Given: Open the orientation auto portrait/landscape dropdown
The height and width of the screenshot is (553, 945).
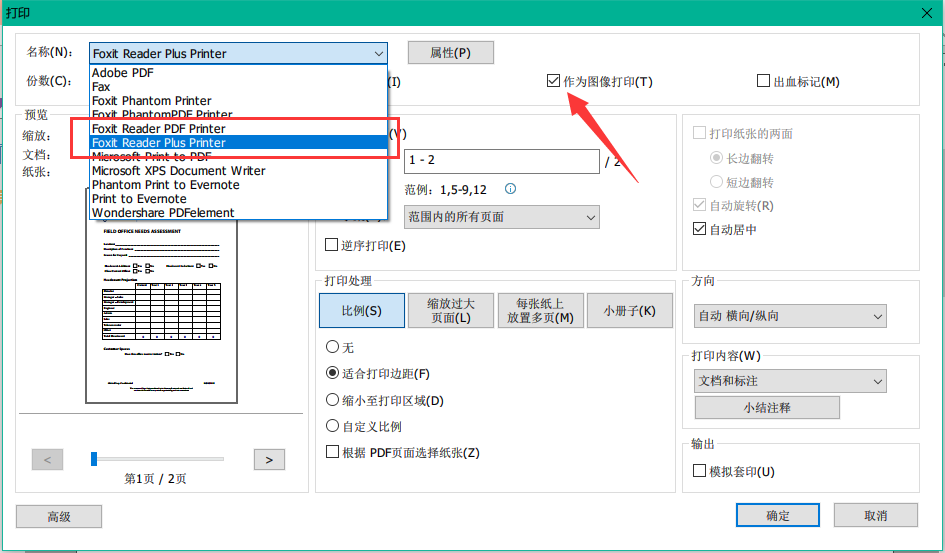Looking at the screenshot, I should coord(790,316).
